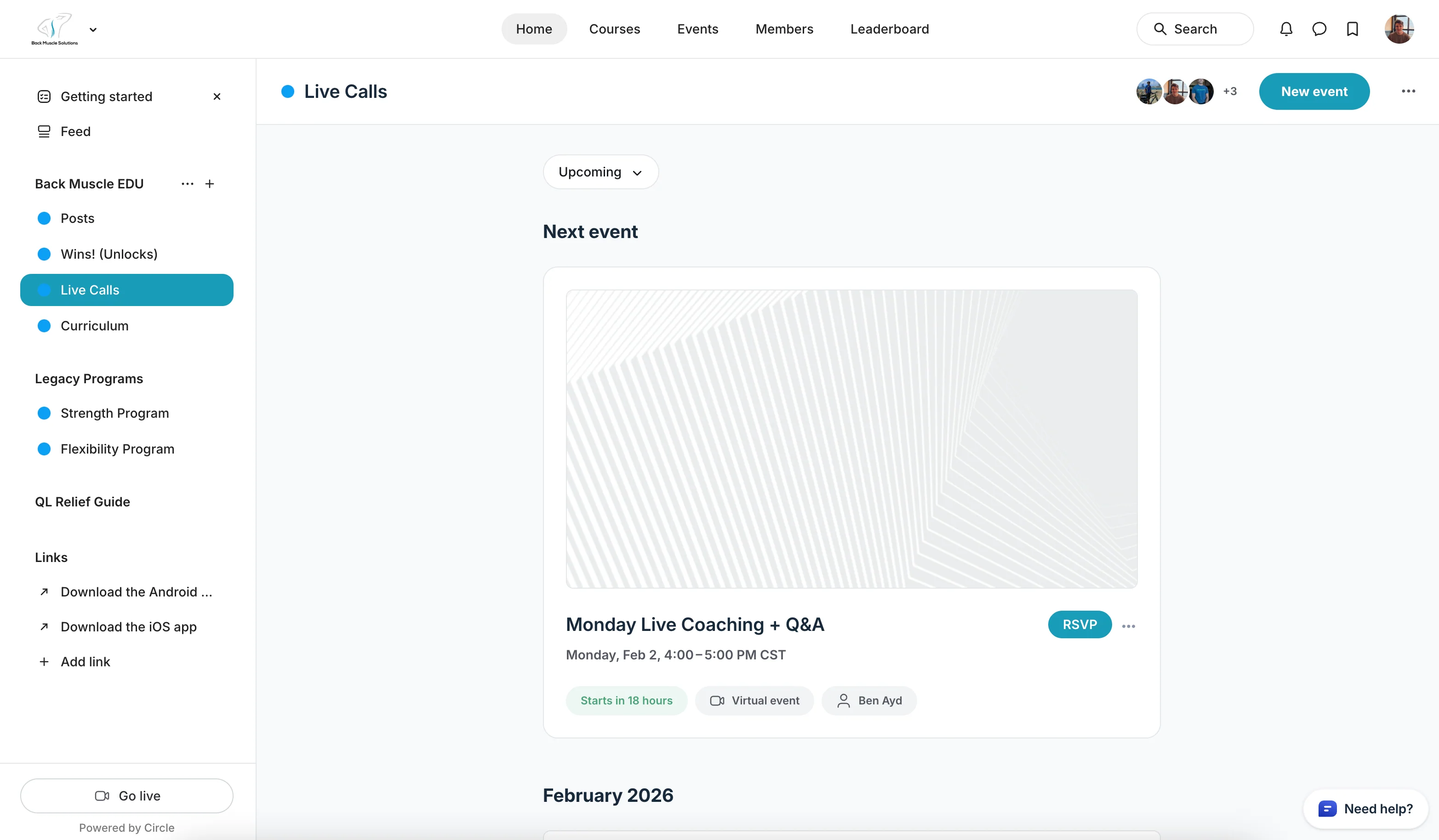Screen dimensions: 1439x840
Task: Switch to the Courses tab
Action: point(614,29)
